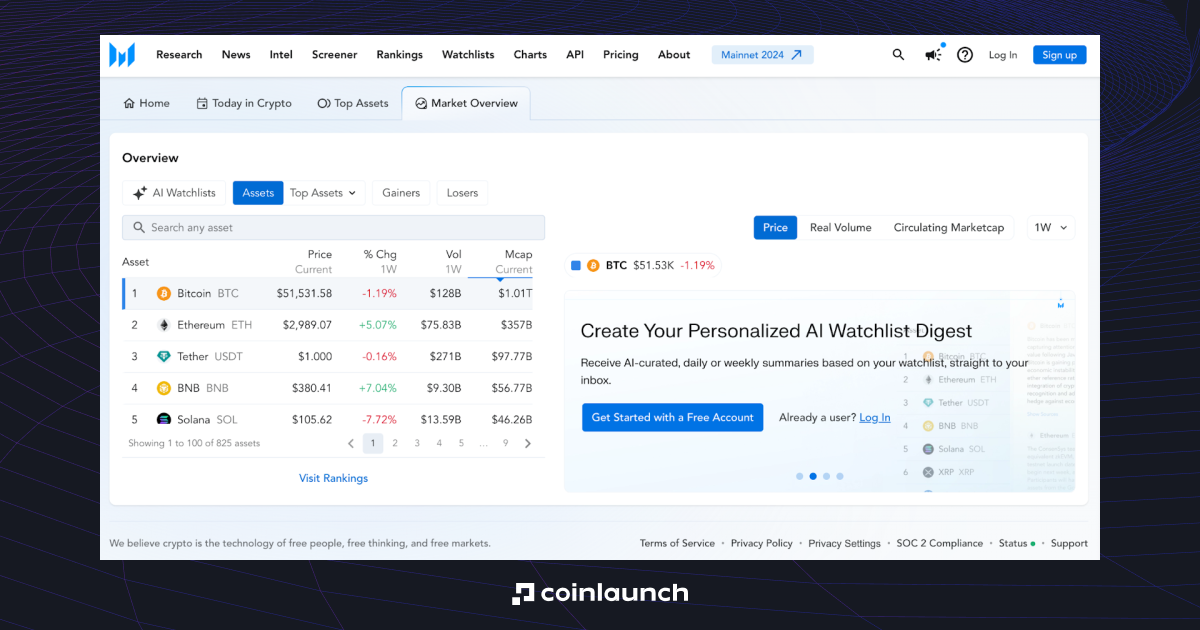Select the fourth carousel dot
This screenshot has height=630, width=1200.
(x=840, y=476)
